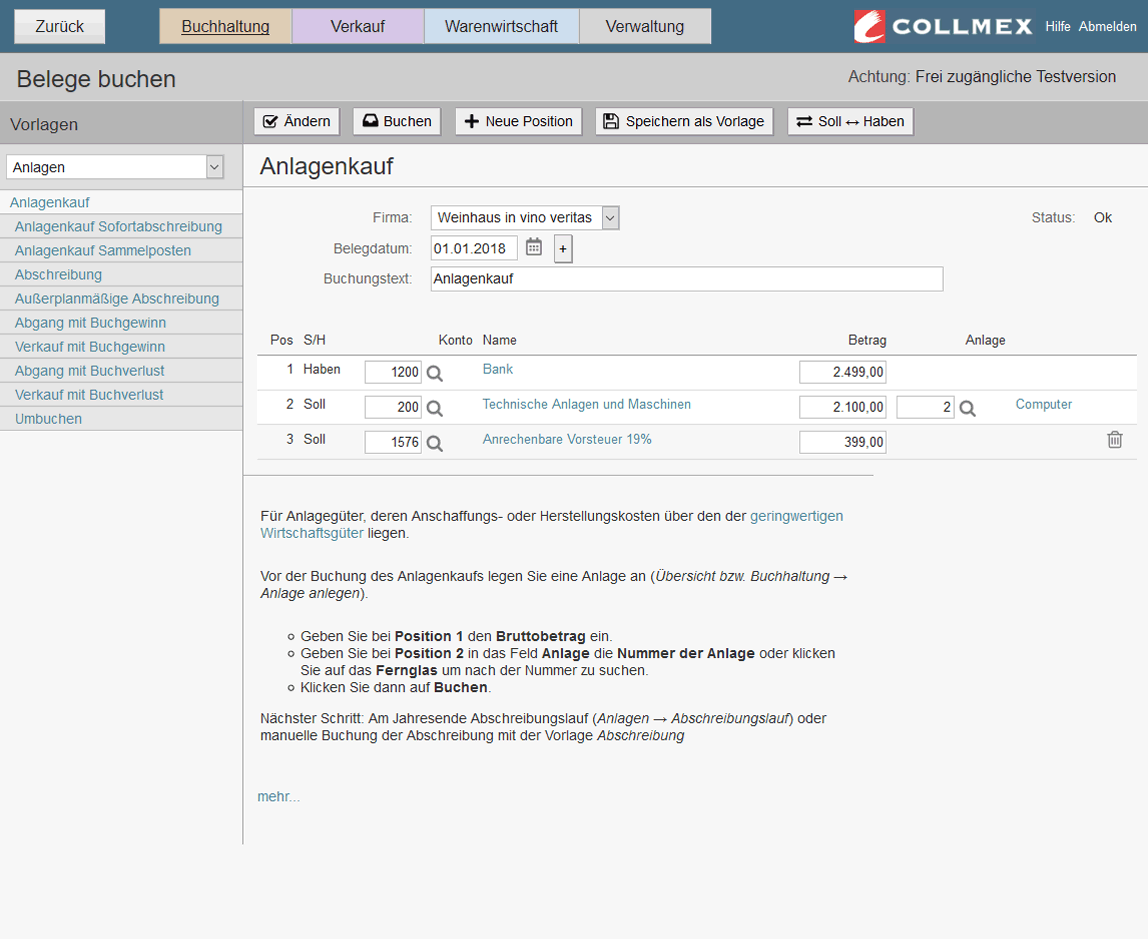Viewport: 1148px width, 939px height.
Task: Add a Neue Position
Action: point(518,121)
